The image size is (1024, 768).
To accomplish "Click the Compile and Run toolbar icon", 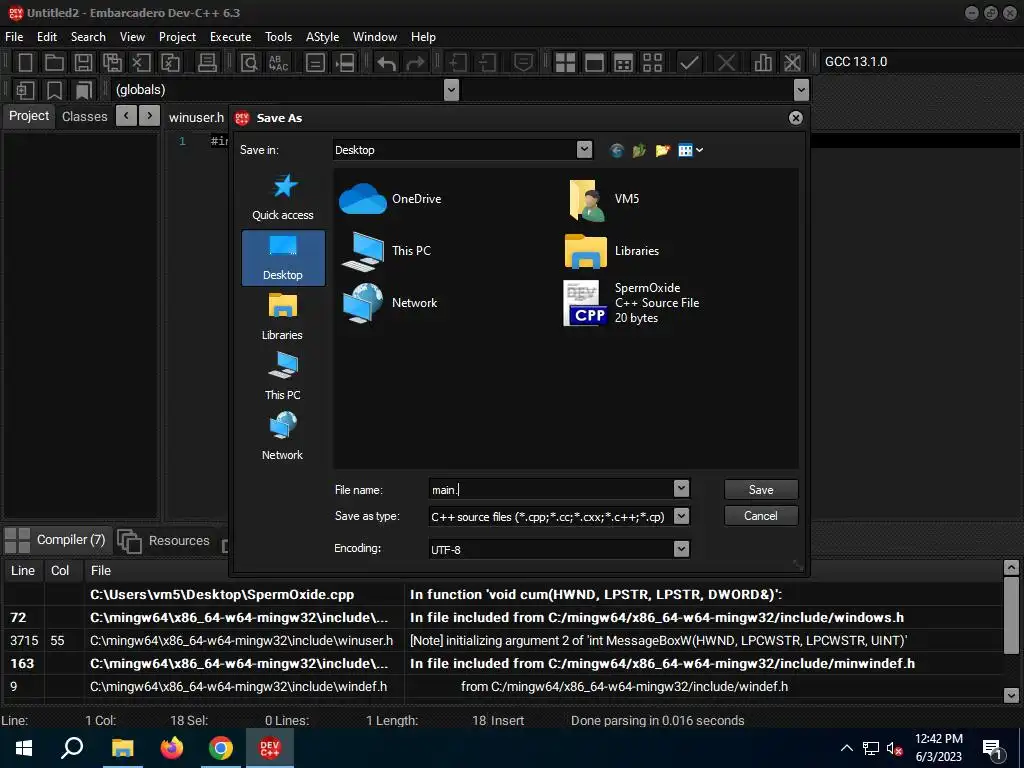I will pos(624,62).
